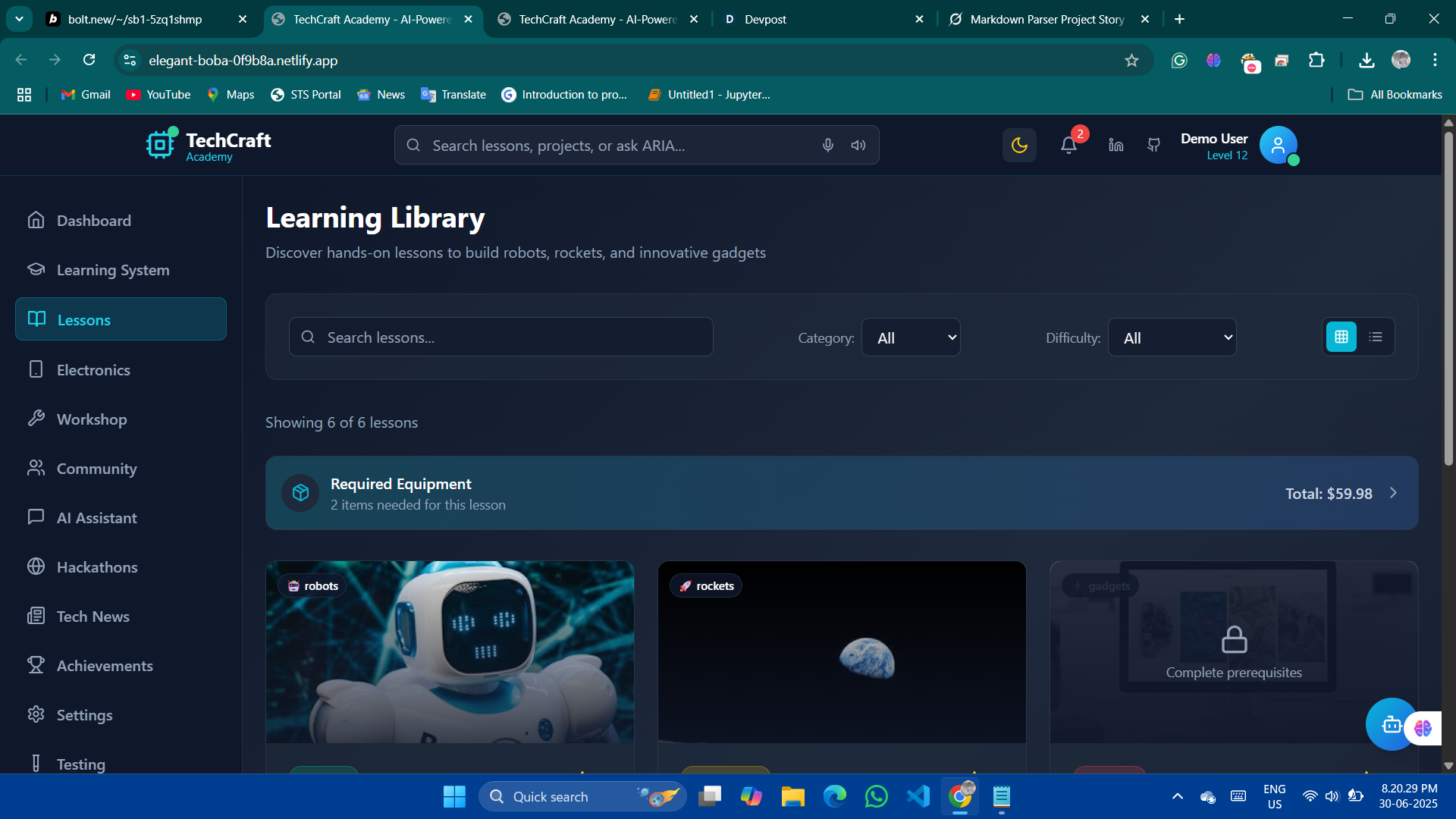Open the LinkedIn icon in header
Viewport: 1456px width, 819px height.
[1116, 145]
